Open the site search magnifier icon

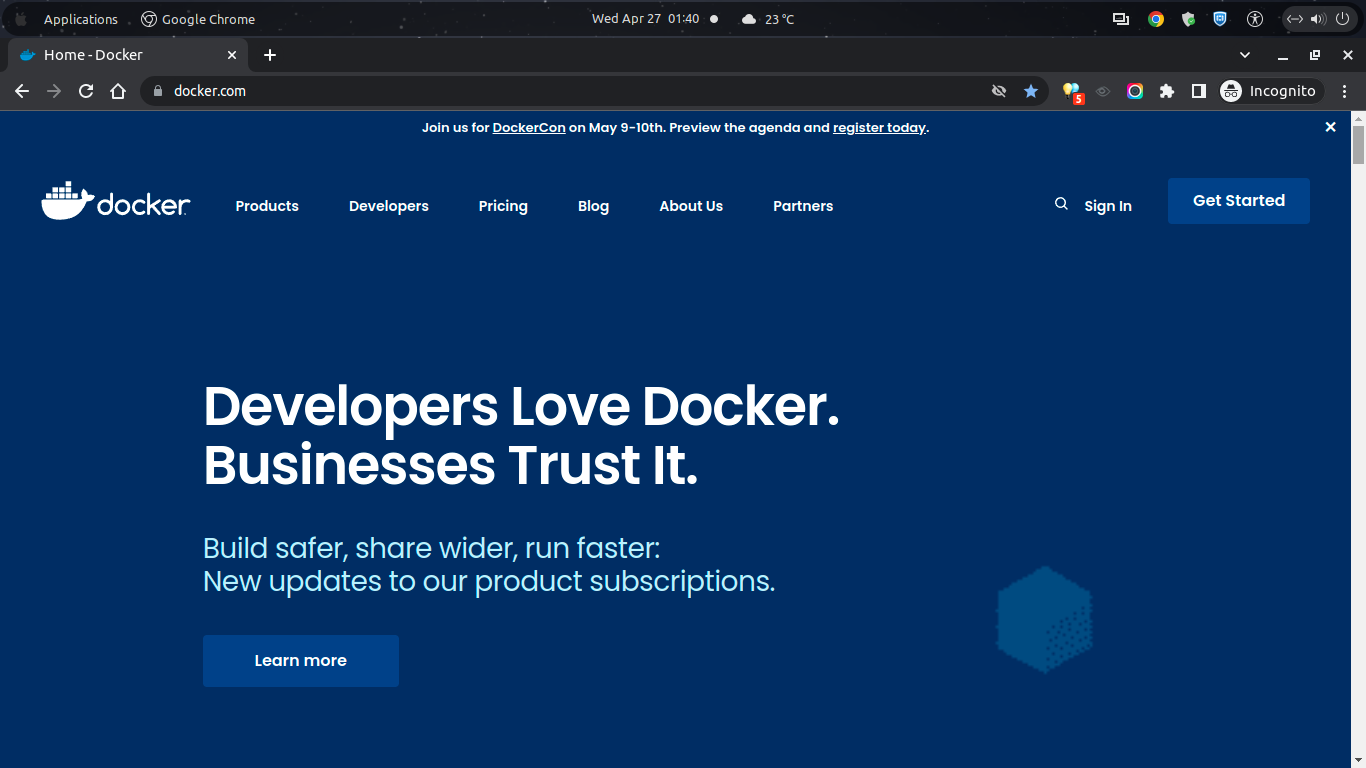[x=1061, y=204]
